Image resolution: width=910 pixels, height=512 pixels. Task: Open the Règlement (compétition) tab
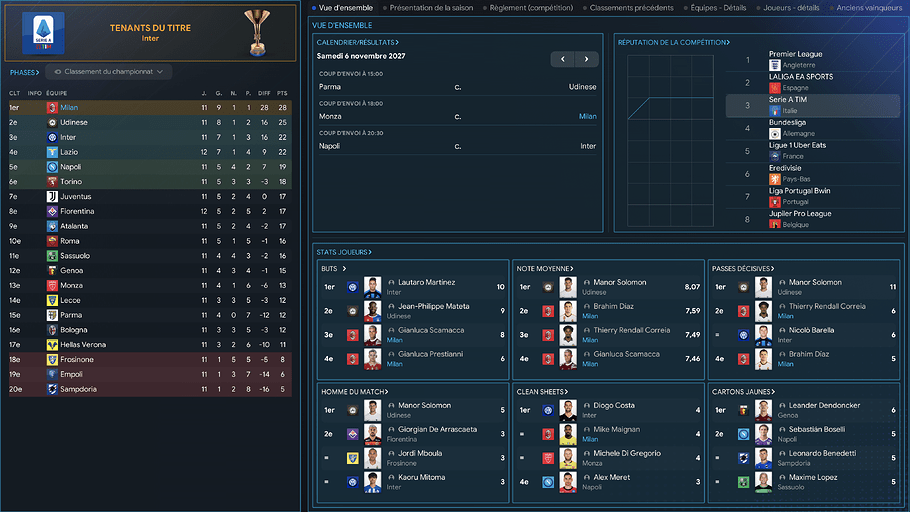pyautogui.click(x=528, y=8)
